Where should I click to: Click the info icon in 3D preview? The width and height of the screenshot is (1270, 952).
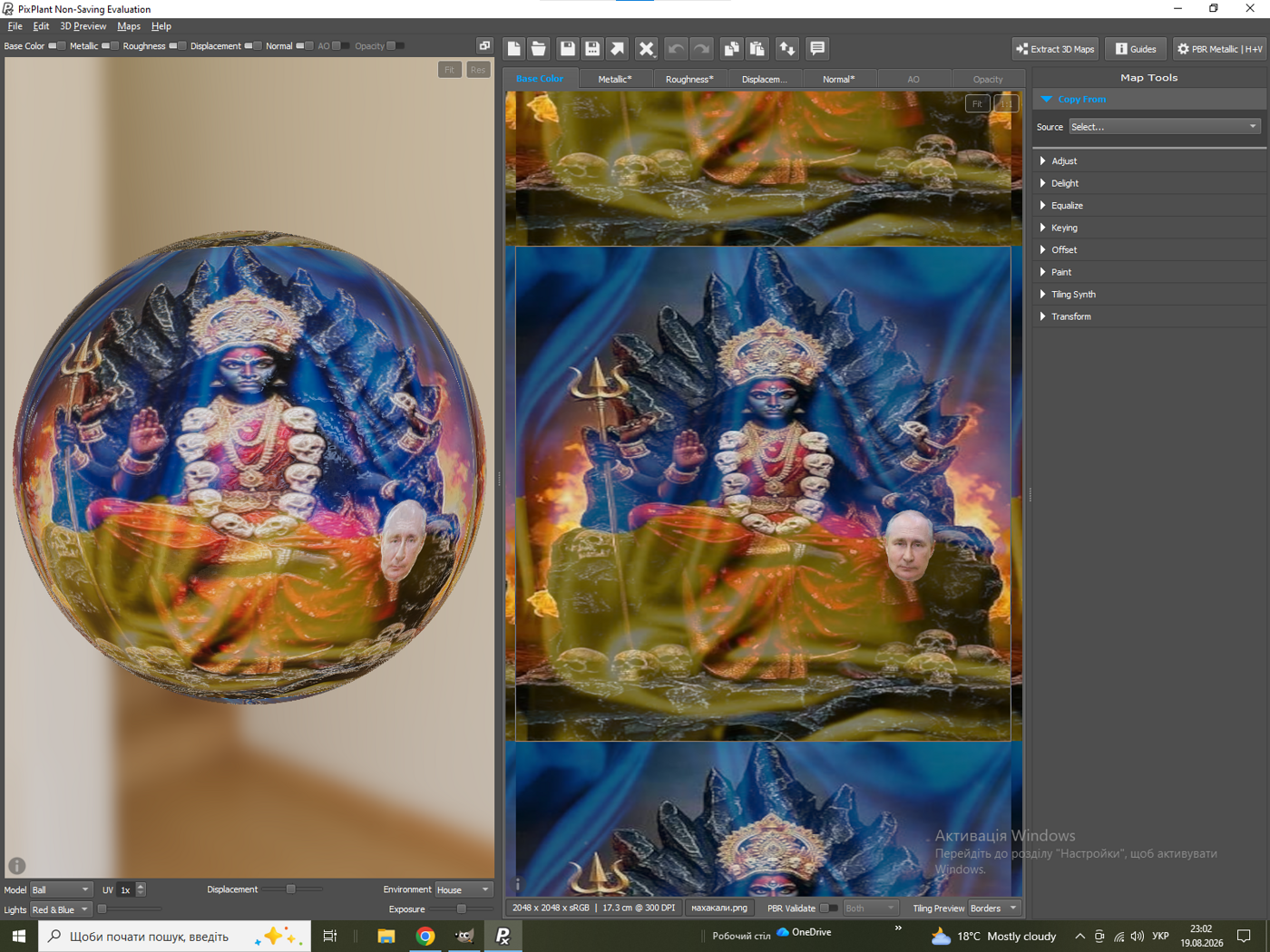coord(16,866)
